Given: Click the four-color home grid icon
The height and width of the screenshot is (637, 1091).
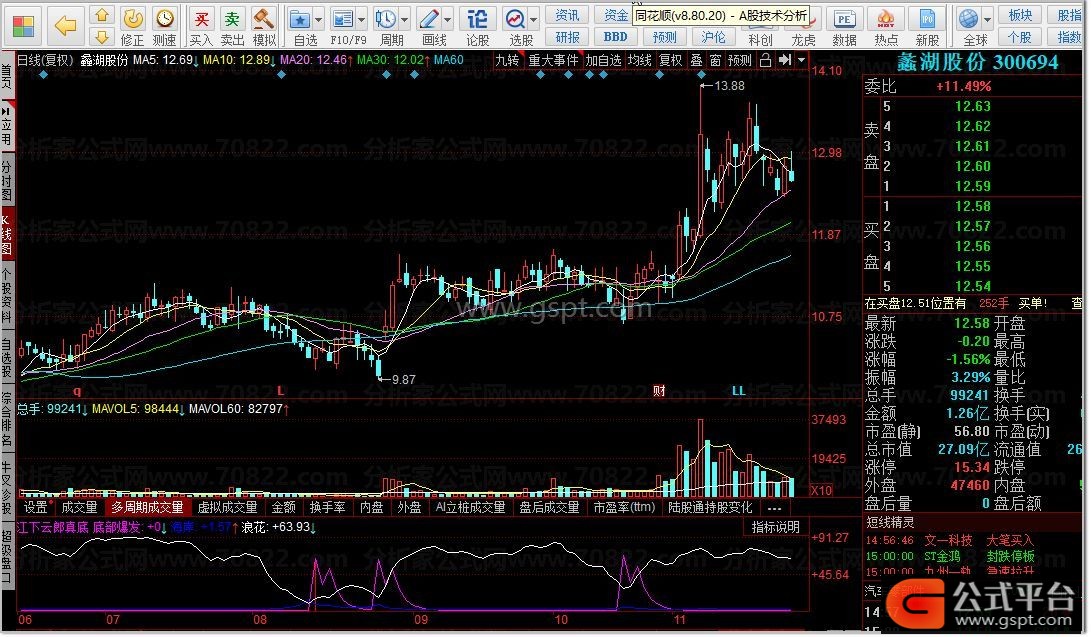Looking at the screenshot, I should (x=23, y=26).
